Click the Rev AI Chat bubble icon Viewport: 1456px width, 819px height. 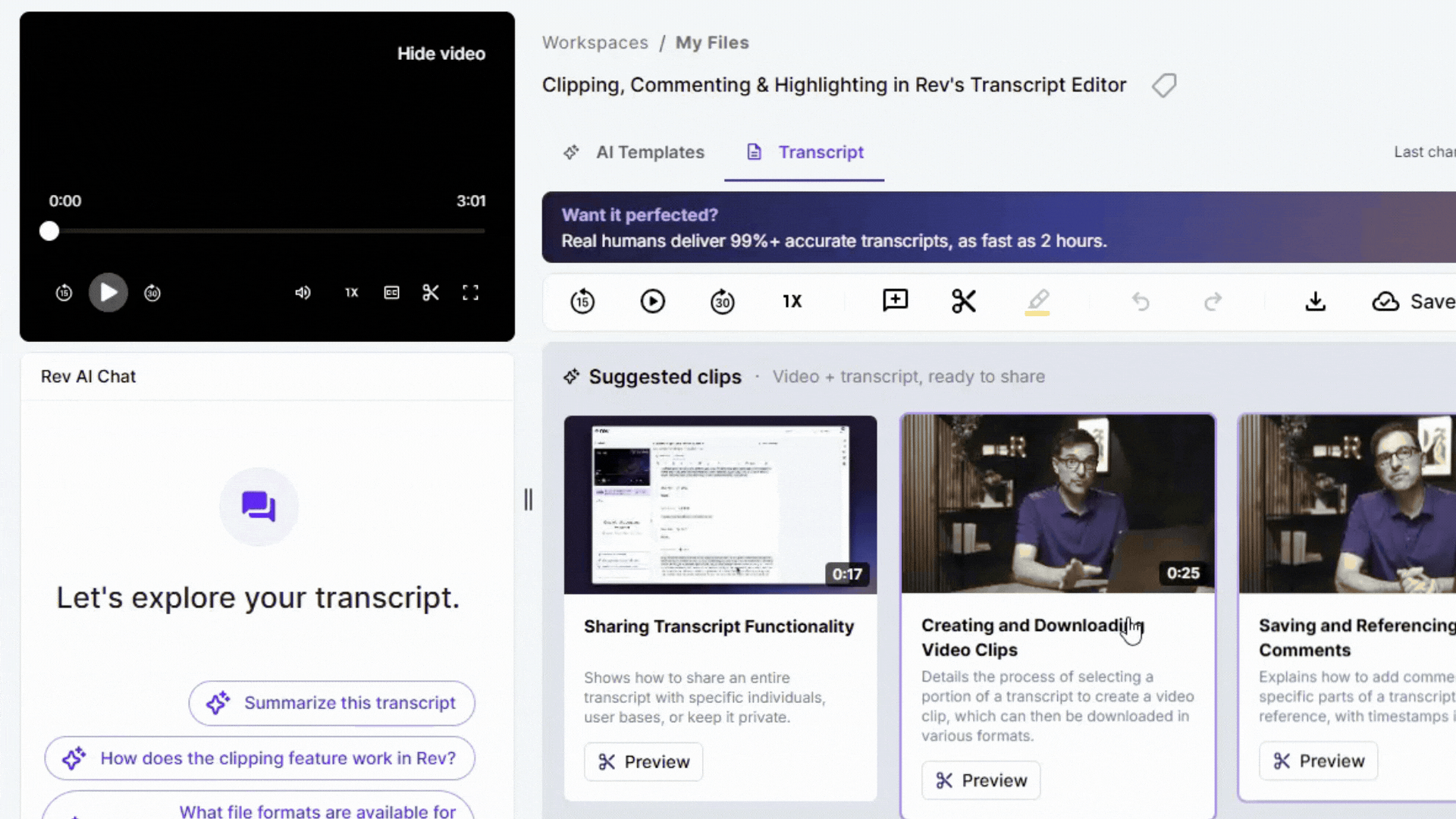tap(259, 507)
